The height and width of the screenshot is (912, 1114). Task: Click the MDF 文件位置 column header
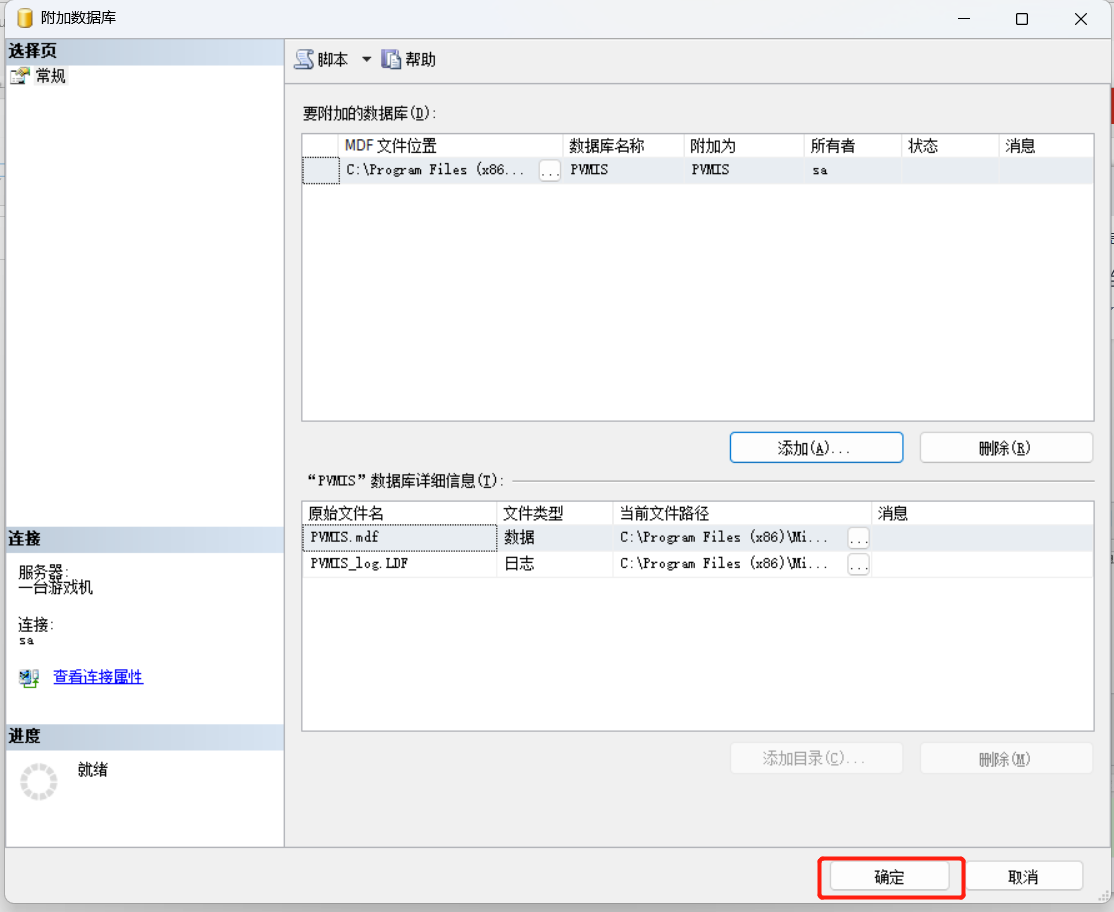coord(450,146)
